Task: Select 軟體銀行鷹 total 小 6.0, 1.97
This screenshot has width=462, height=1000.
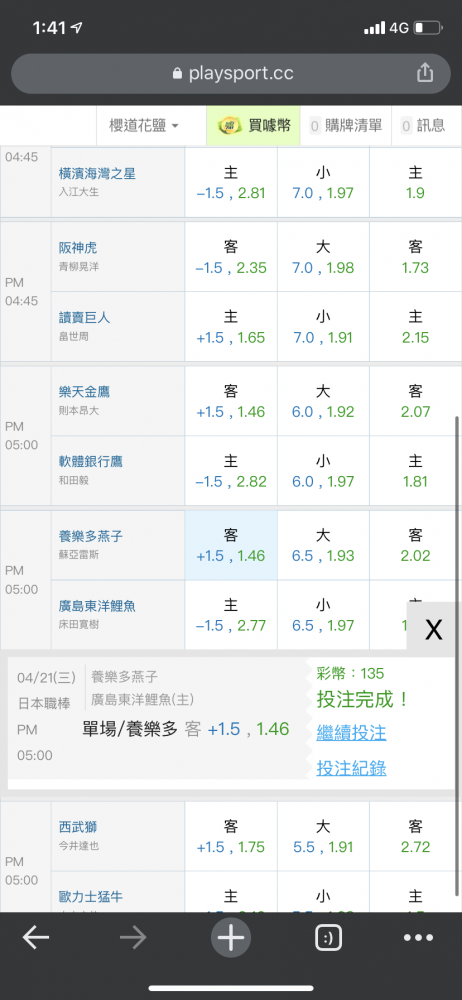Action: point(323,471)
